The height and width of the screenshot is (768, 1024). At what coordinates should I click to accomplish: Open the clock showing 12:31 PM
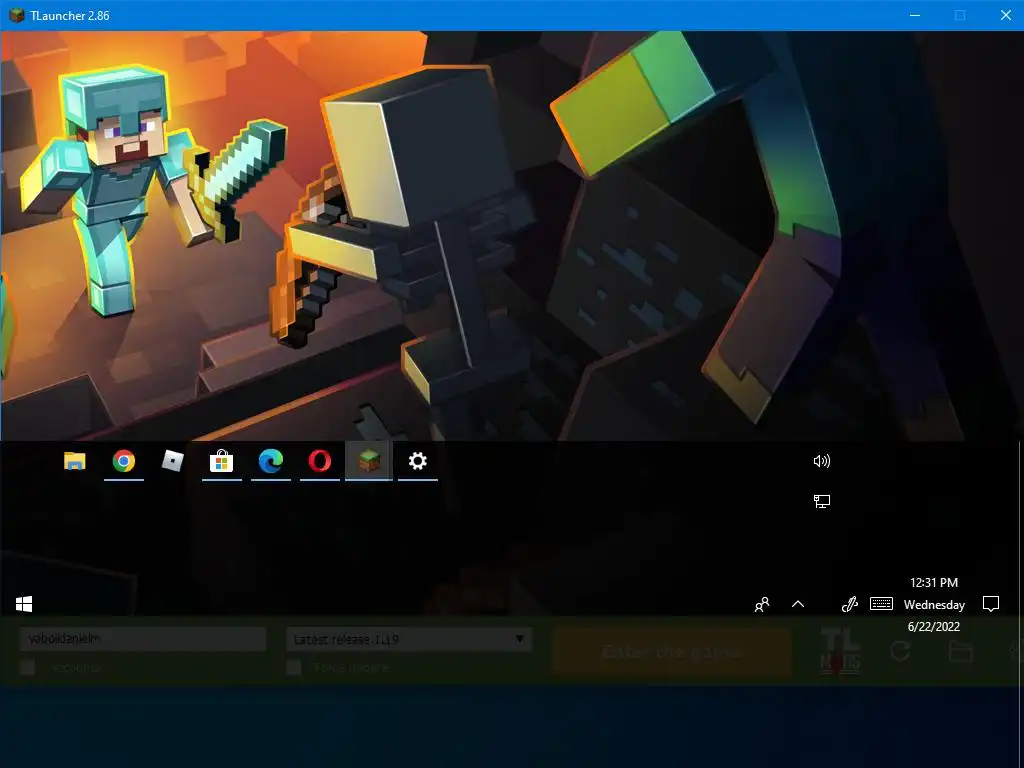934,604
